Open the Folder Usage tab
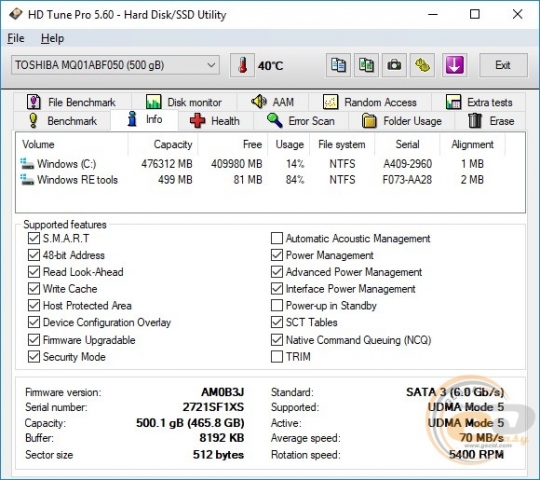 pos(402,121)
